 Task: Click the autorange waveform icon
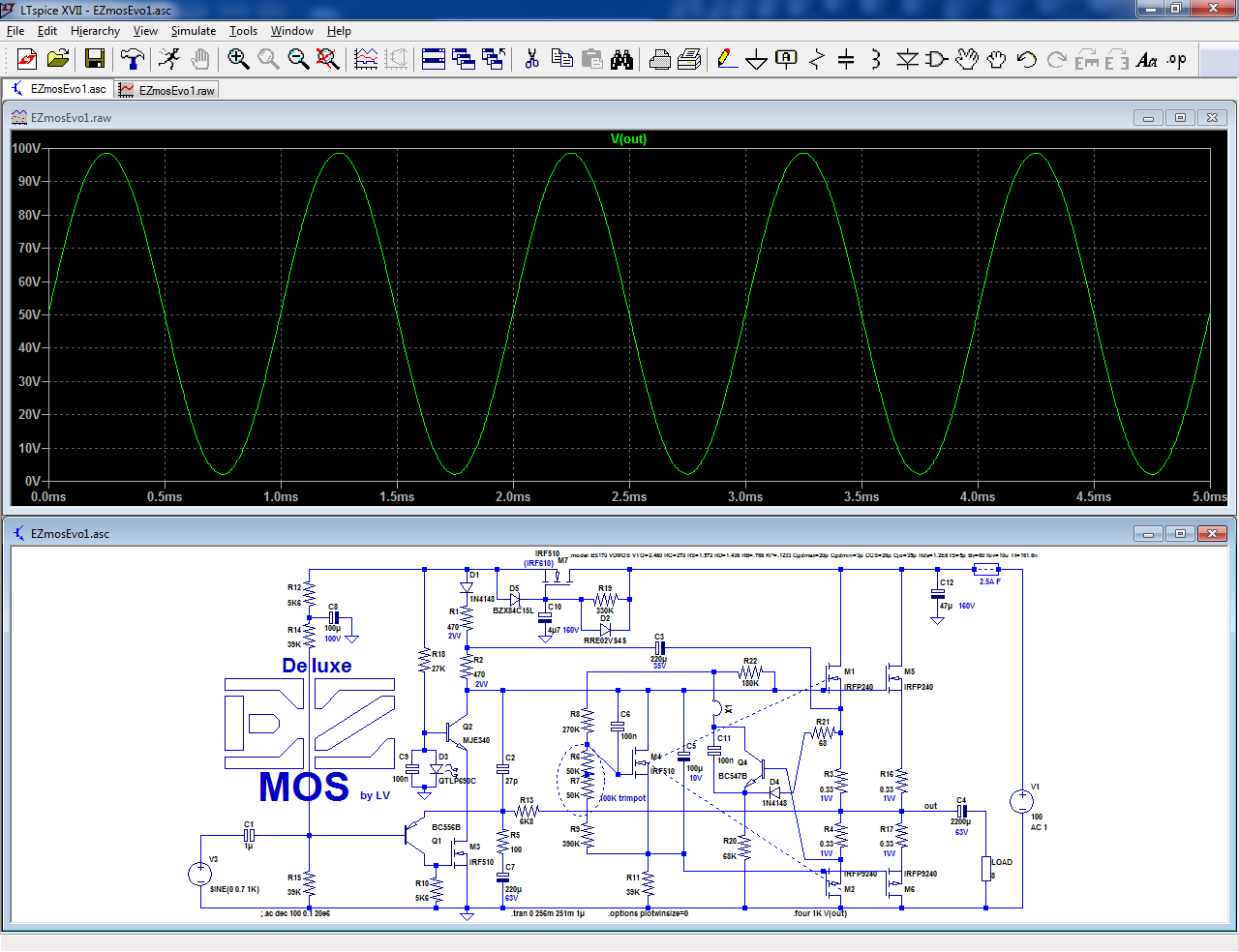[366, 60]
